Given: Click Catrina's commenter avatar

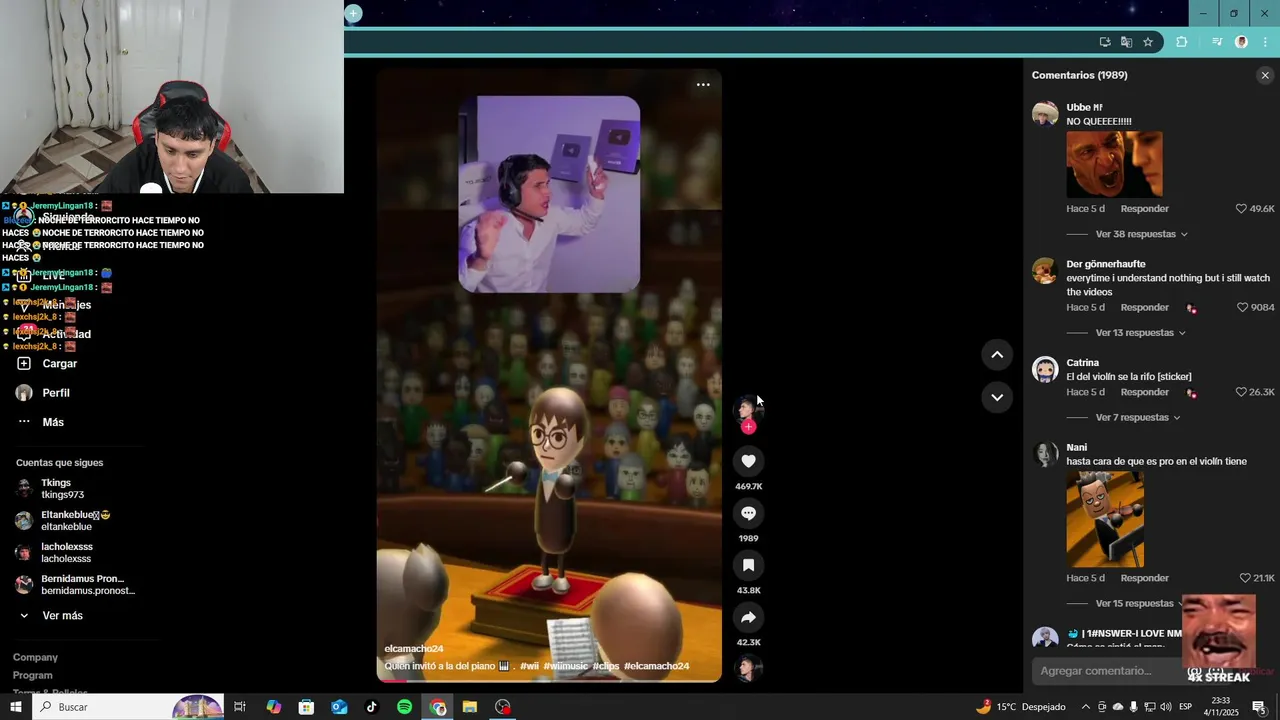Looking at the screenshot, I should click(1045, 369).
